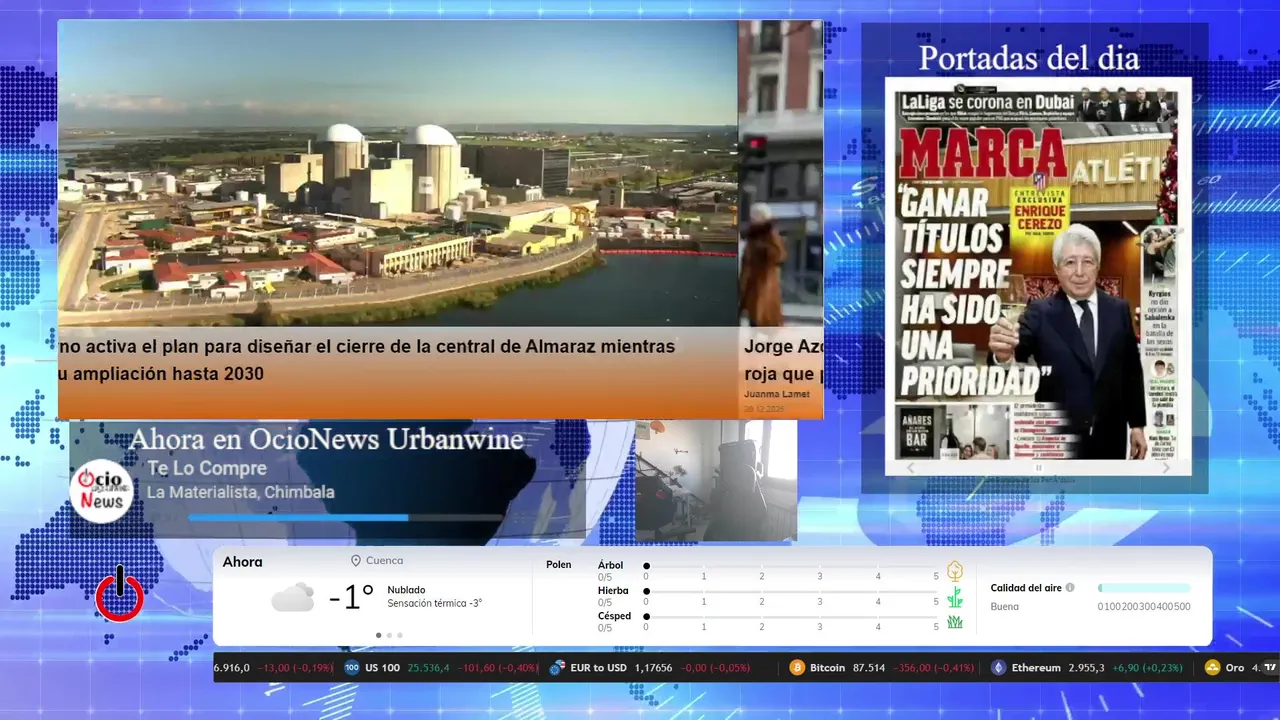Screen dimensions: 1280x720
Task: Click the OcioNews round logo
Action: (x=101, y=491)
